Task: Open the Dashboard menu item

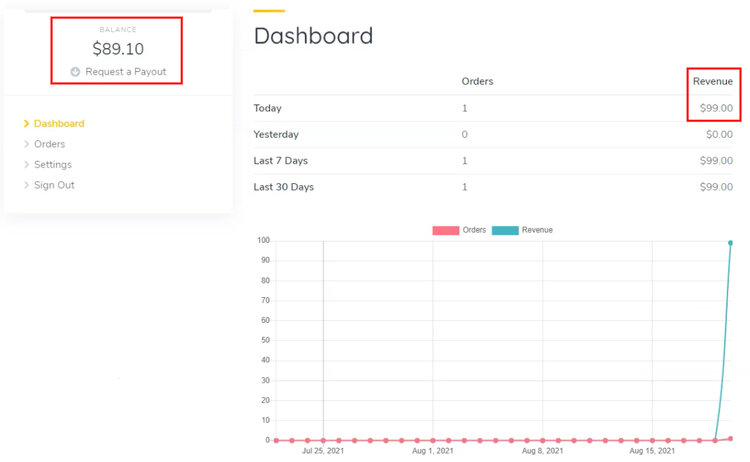Action: (59, 123)
